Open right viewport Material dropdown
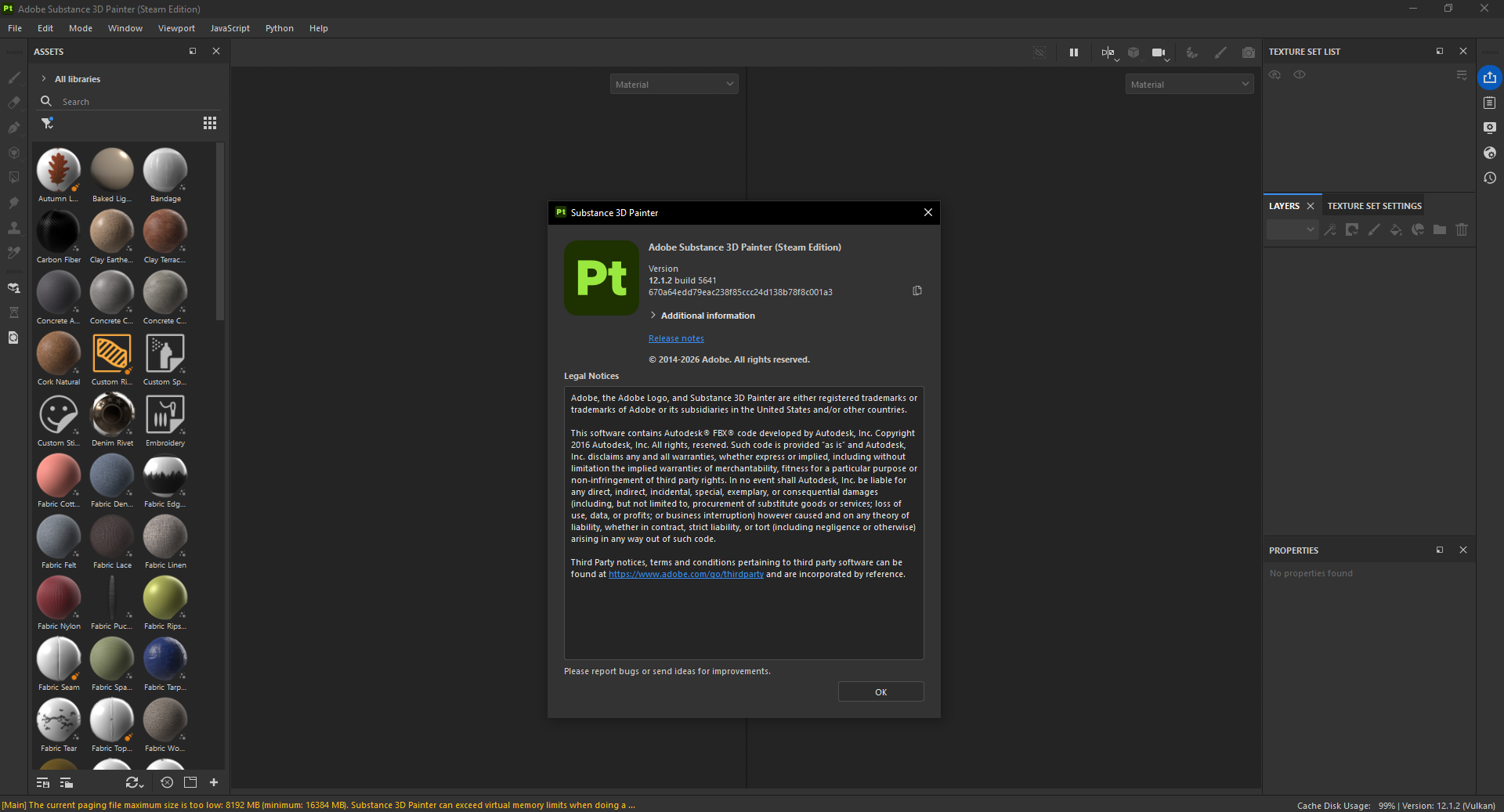Screen dimensions: 1504x812 pos(1190,84)
